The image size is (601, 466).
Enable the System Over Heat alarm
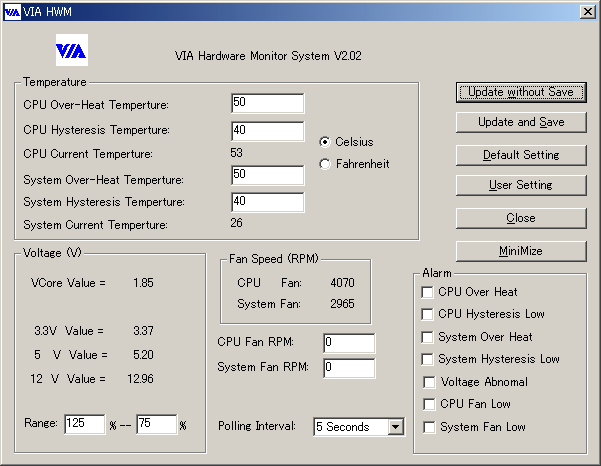pyautogui.click(x=427, y=337)
